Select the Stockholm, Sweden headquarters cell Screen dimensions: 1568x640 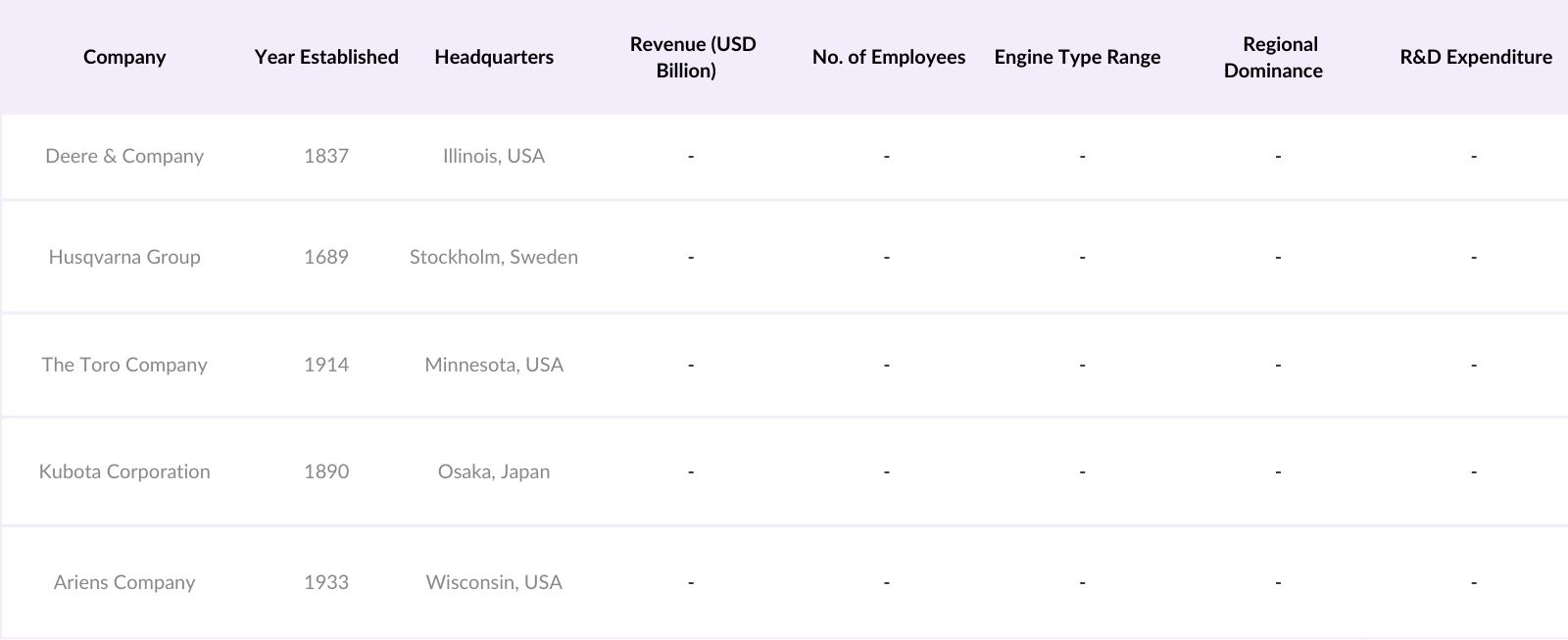[494, 257]
